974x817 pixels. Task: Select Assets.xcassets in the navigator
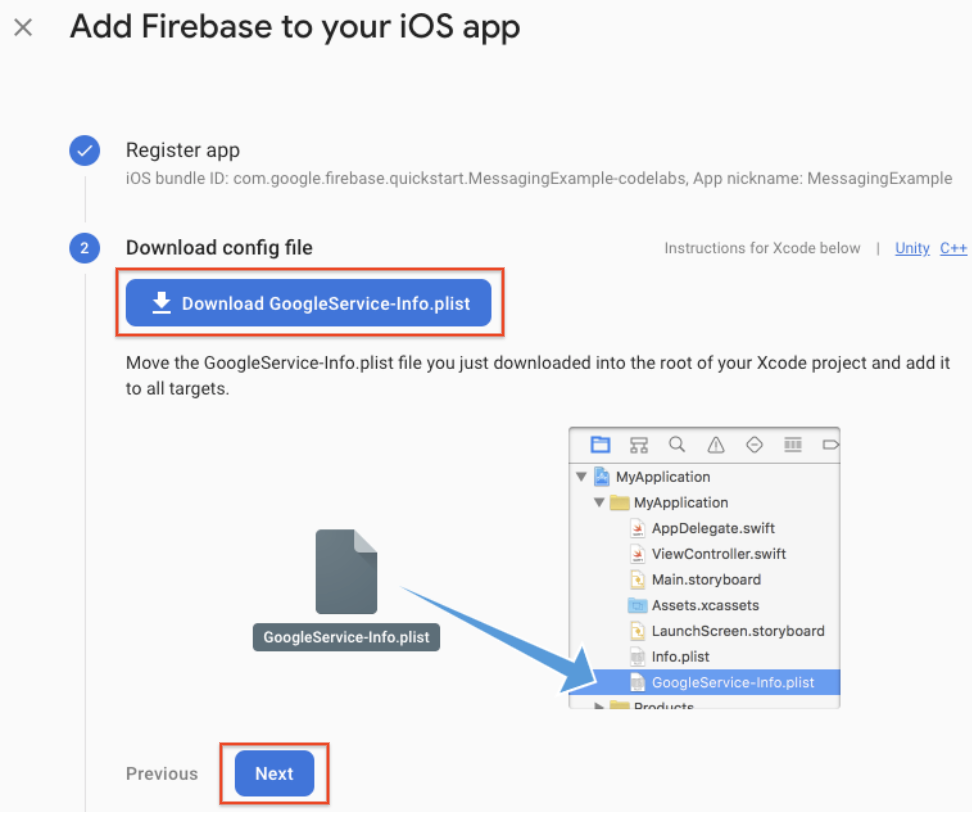tap(704, 605)
